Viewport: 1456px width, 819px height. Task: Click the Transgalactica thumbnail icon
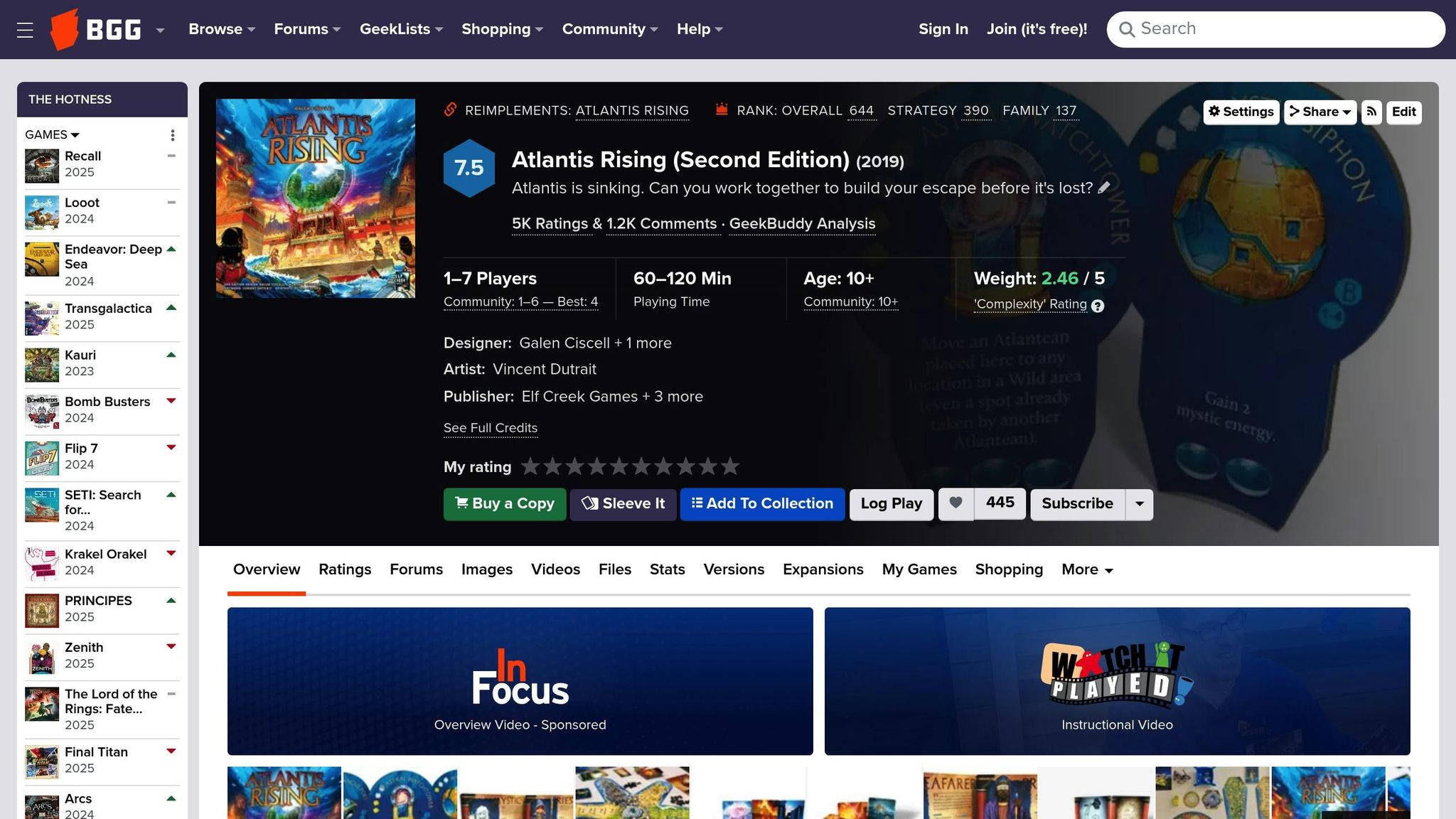point(42,318)
